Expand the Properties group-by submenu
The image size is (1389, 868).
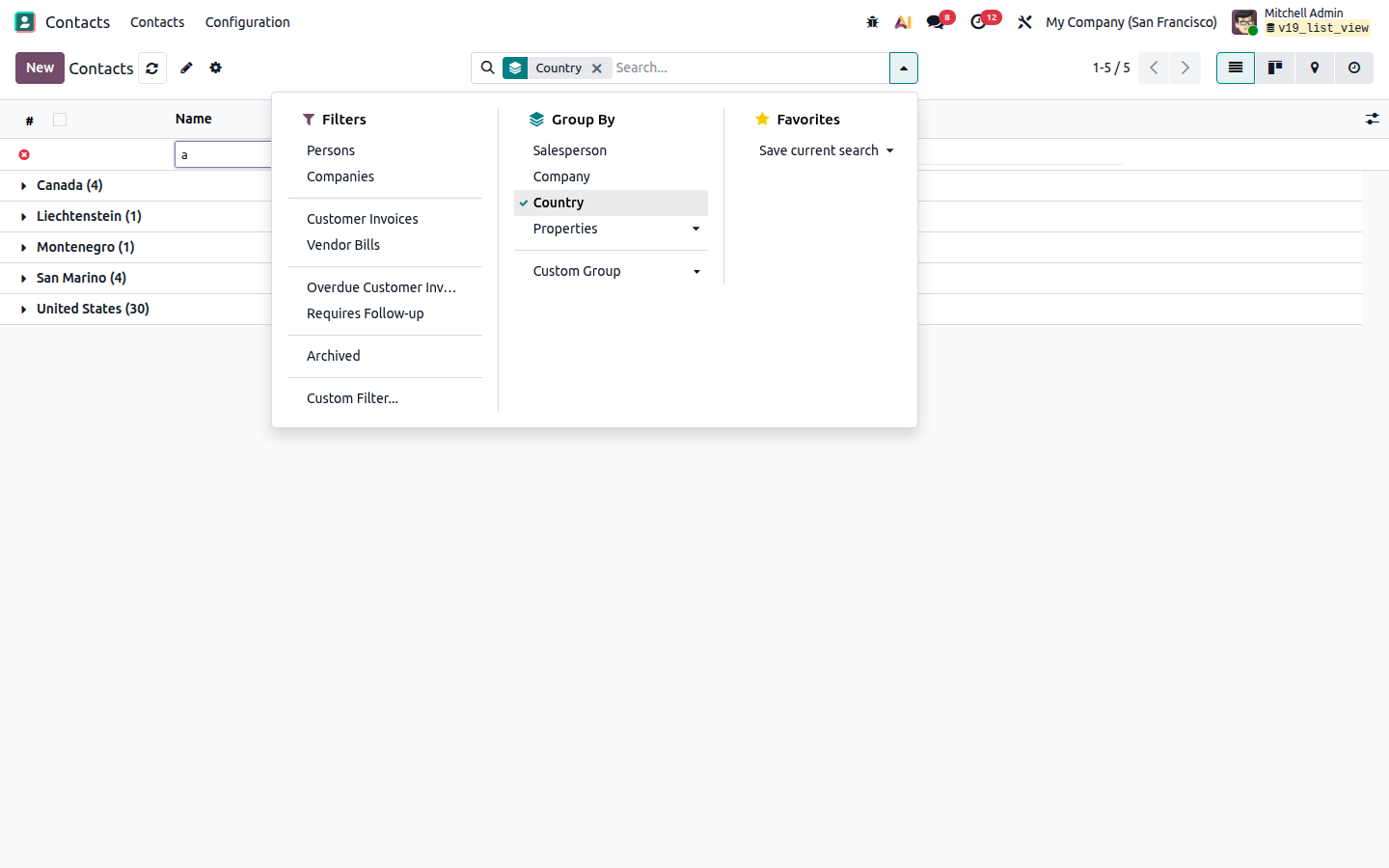[611, 229]
